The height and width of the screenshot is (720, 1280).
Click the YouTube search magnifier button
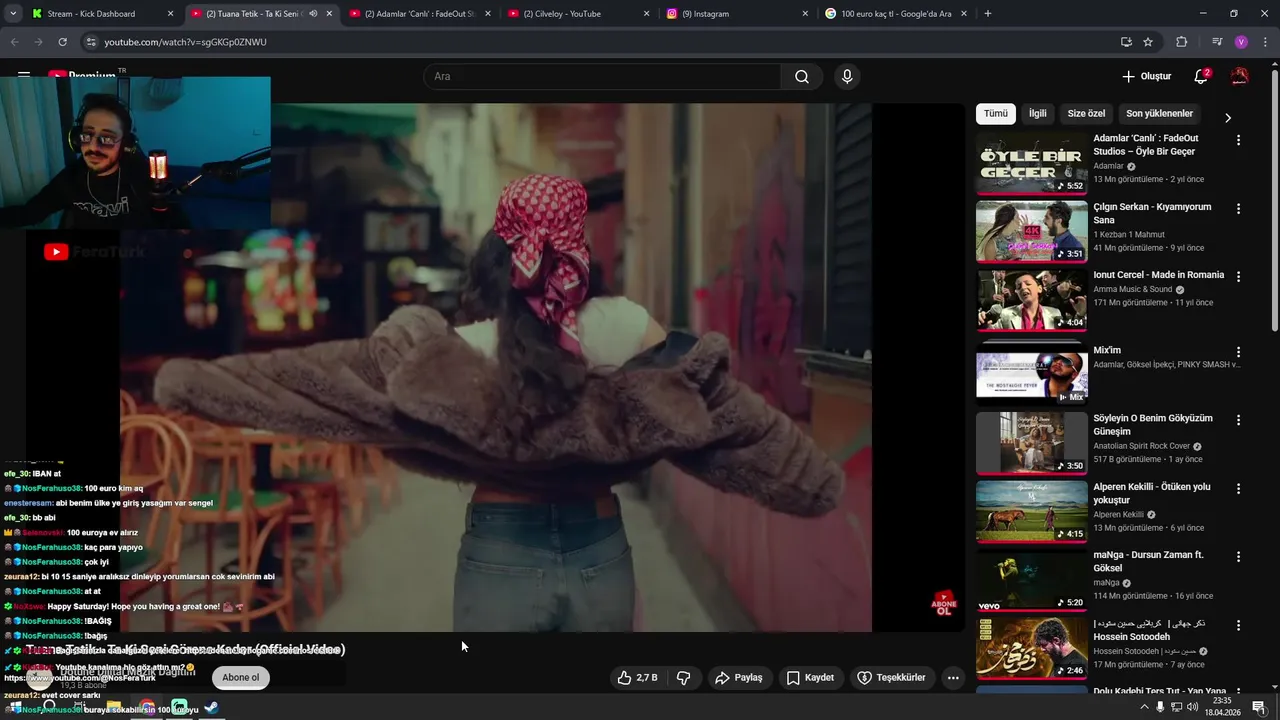click(x=802, y=77)
